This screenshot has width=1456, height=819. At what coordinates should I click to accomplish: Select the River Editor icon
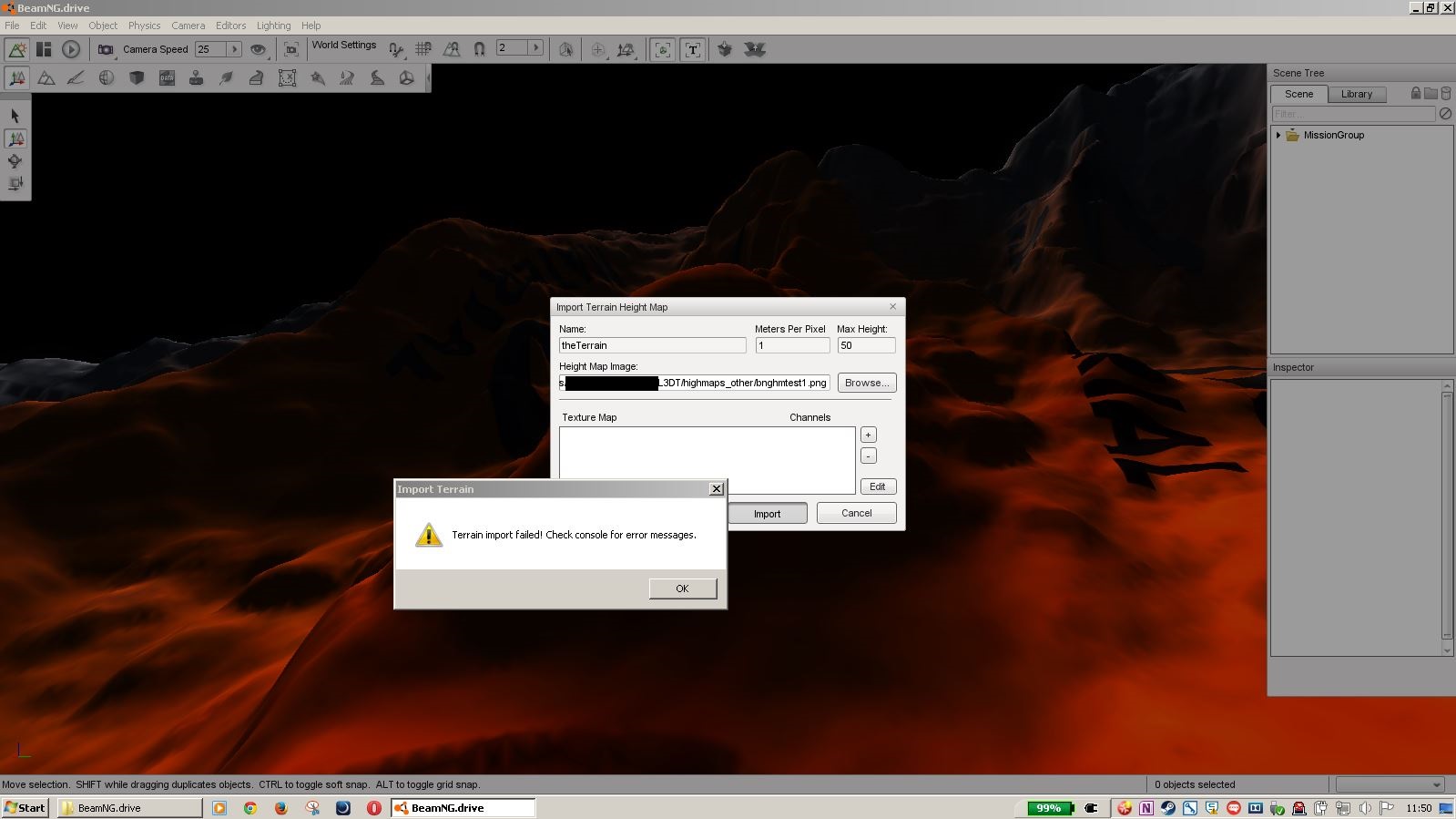[347, 78]
